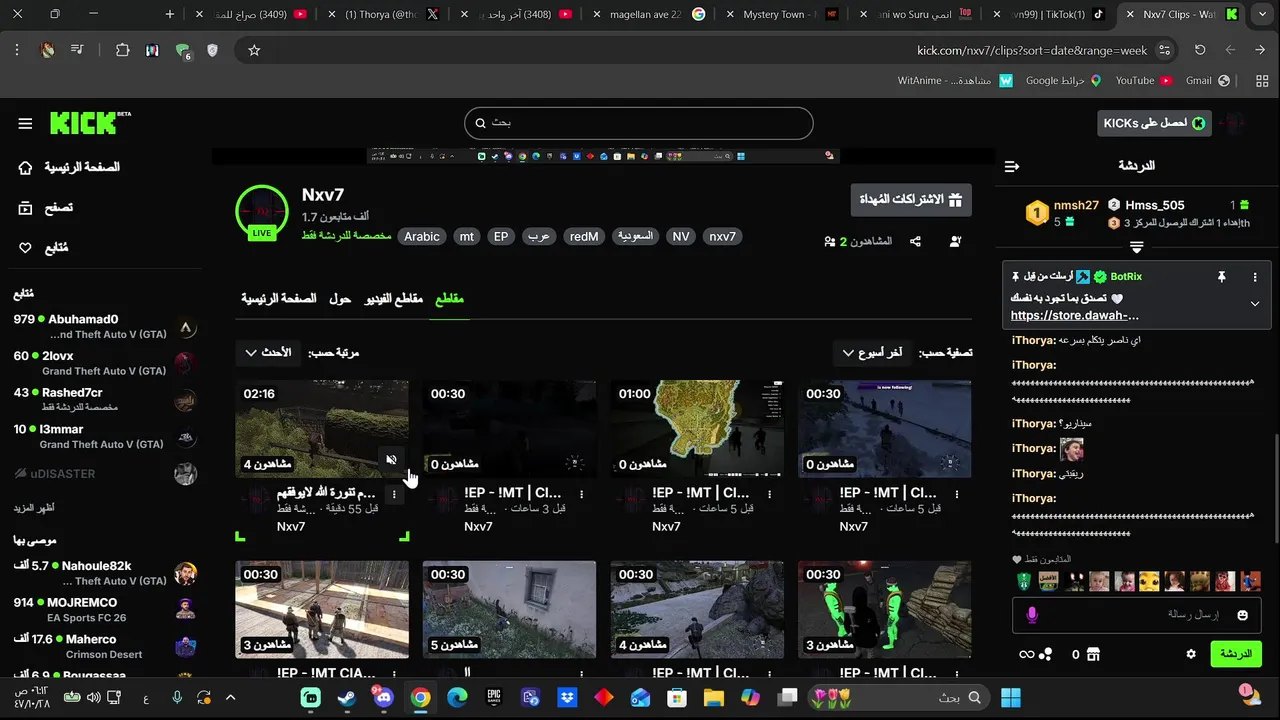Screen dimensions: 1280x720
Task: Click the channel points icon in chat footer
Action: click(x=1045, y=654)
